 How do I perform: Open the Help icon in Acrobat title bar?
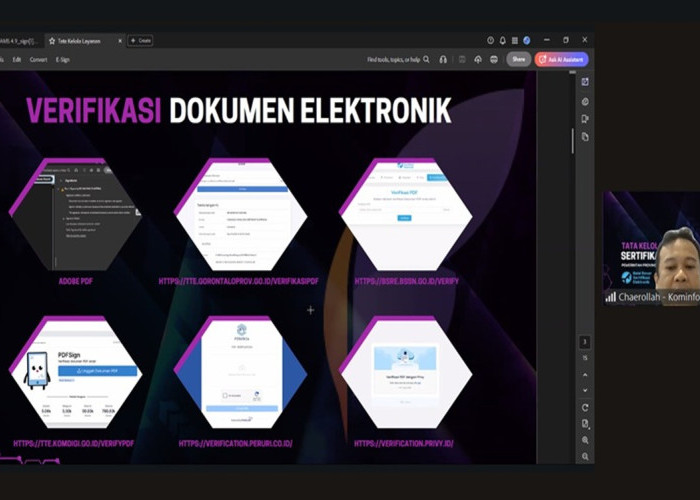click(x=491, y=41)
